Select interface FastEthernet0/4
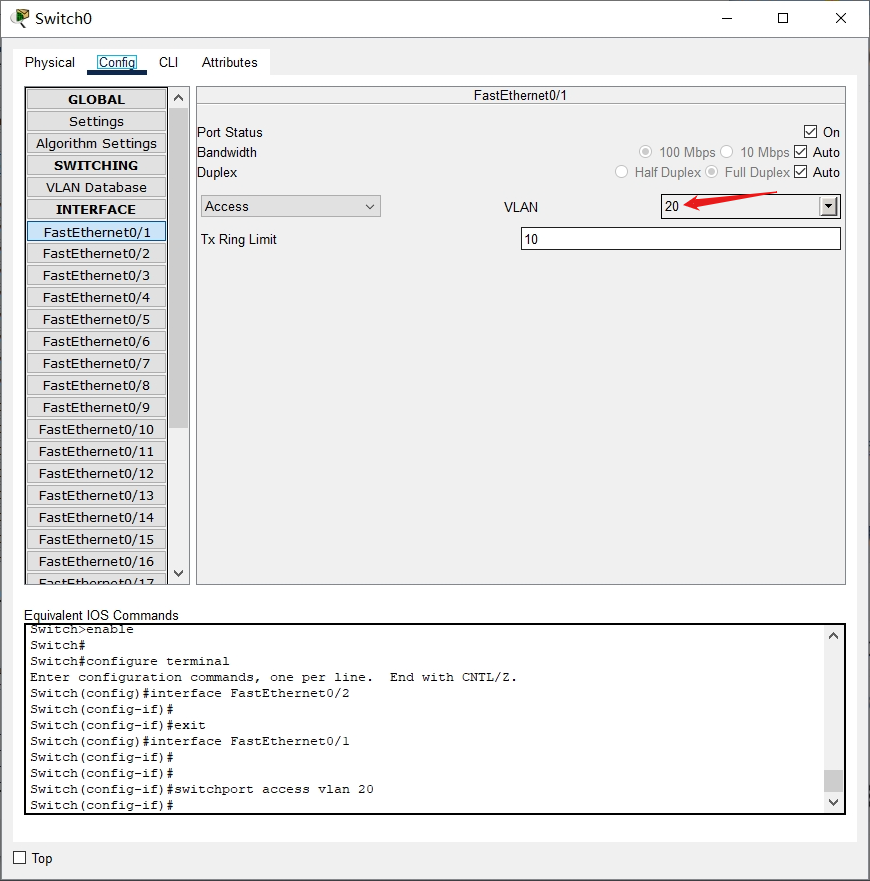 tap(96, 297)
